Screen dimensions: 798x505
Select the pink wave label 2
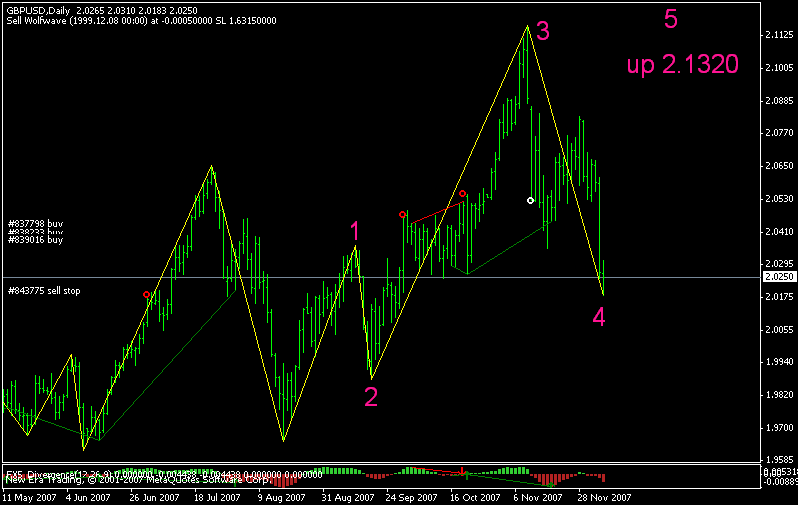click(x=371, y=397)
